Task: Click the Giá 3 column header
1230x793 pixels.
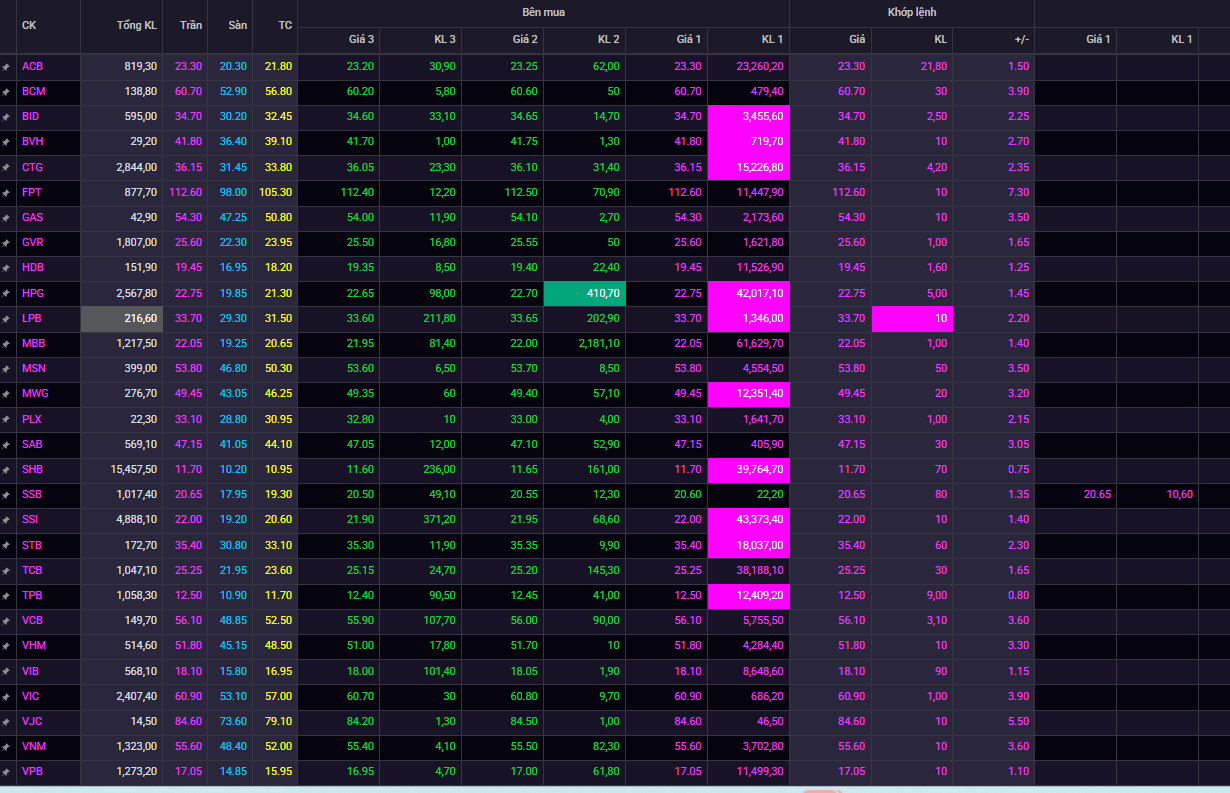Action: pyautogui.click(x=361, y=39)
